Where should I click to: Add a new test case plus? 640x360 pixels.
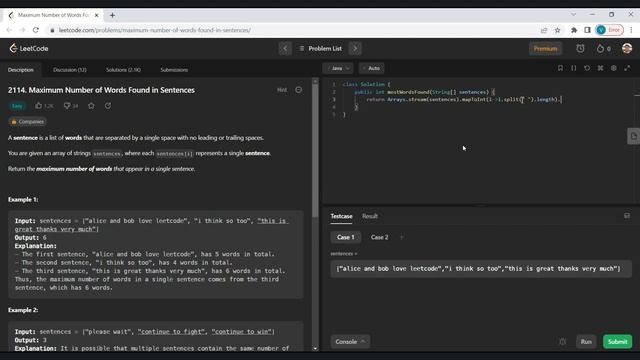(402, 237)
